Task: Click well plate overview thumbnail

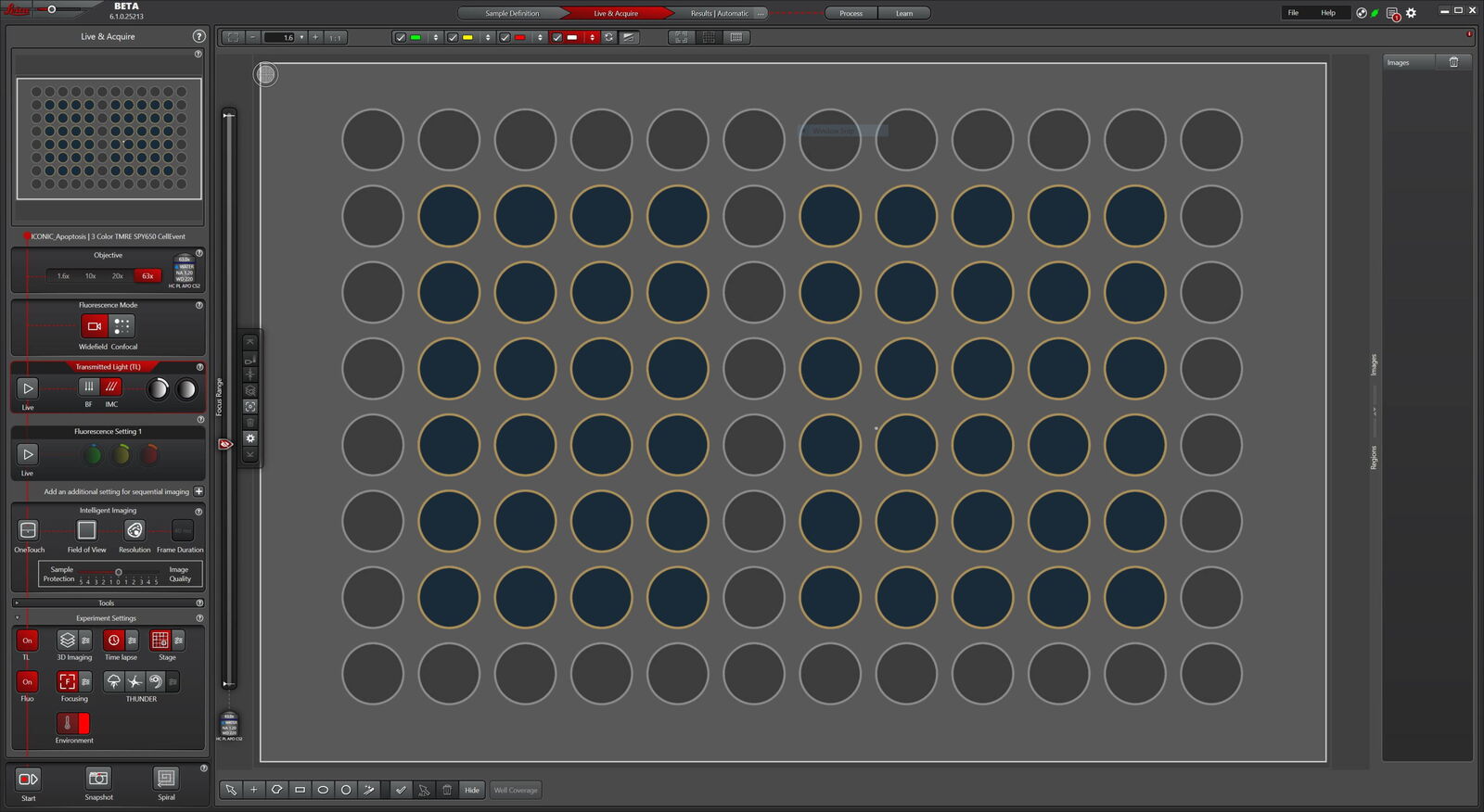Action: pyautogui.click(x=109, y=138)
